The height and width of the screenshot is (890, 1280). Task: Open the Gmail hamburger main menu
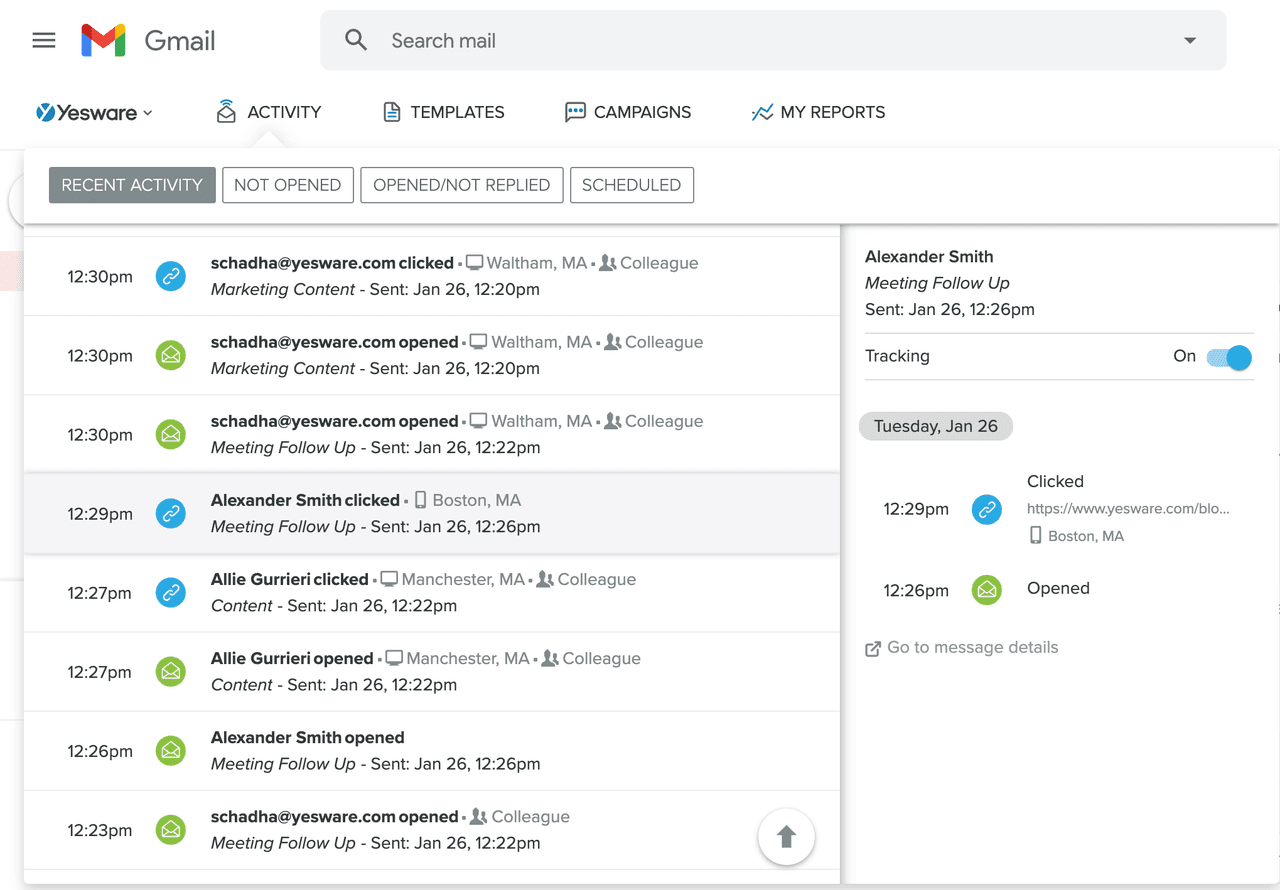pos(44,41)
